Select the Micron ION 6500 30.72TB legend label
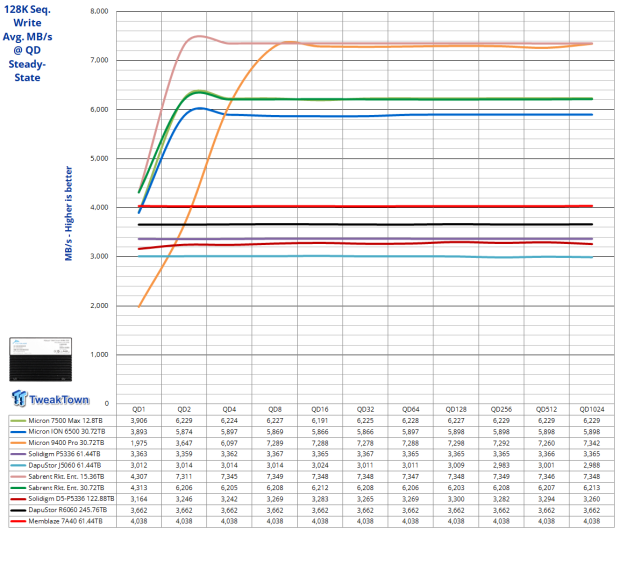620x568 pixels. (67, 432)
